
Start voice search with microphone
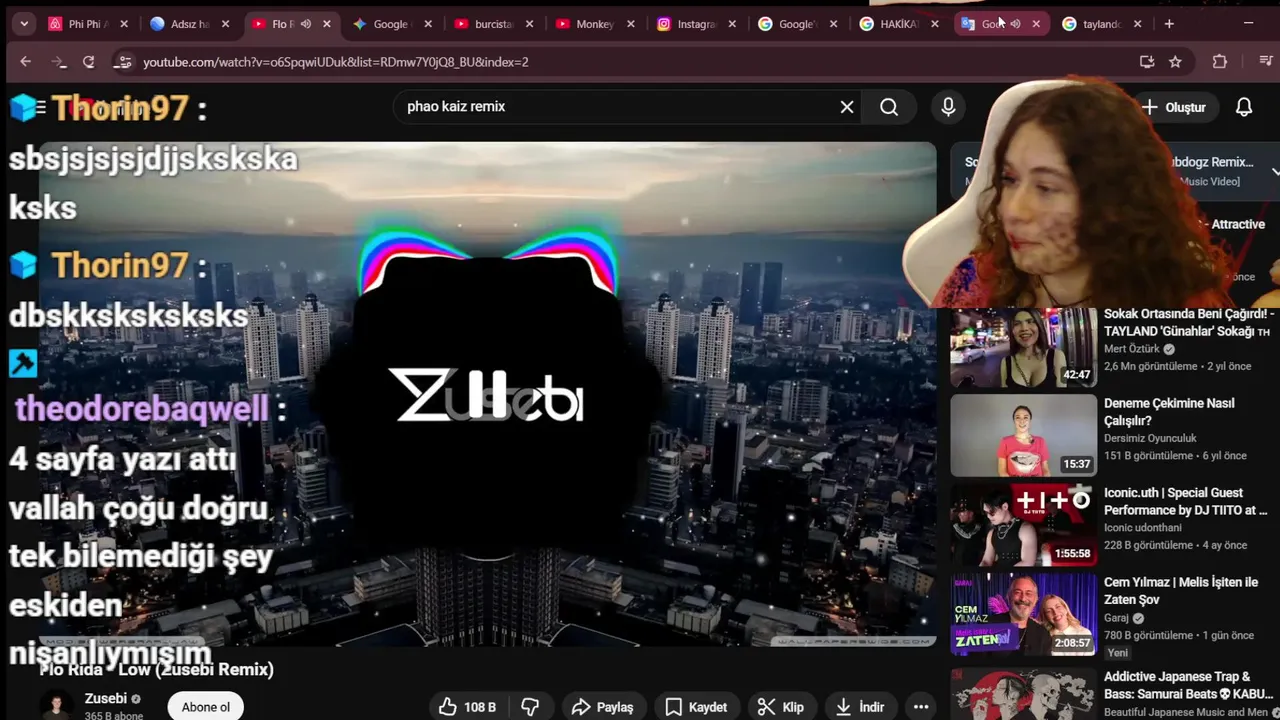pyautogui.click(x=948, y=107)
